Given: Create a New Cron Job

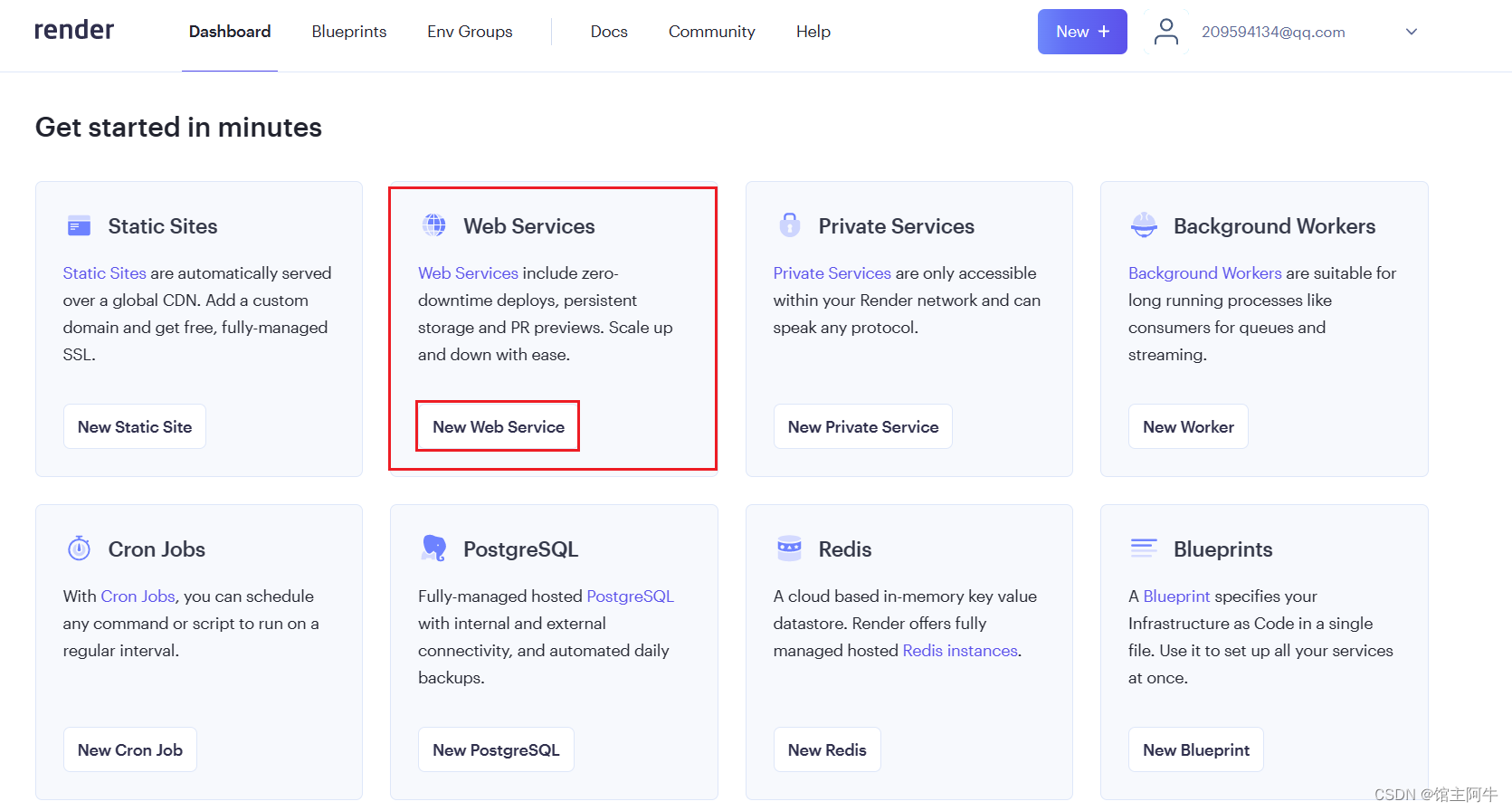Looking at the screenshot, I should coord(130,749).
